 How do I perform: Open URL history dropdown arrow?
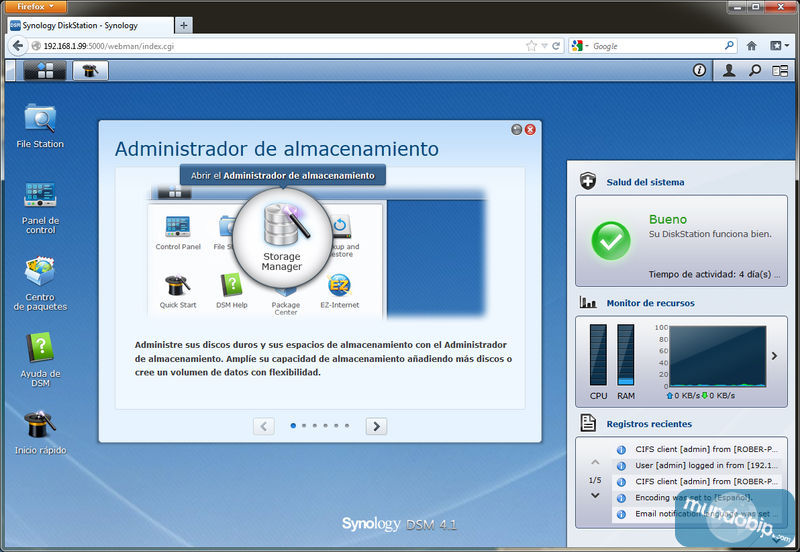coord(544,46)
